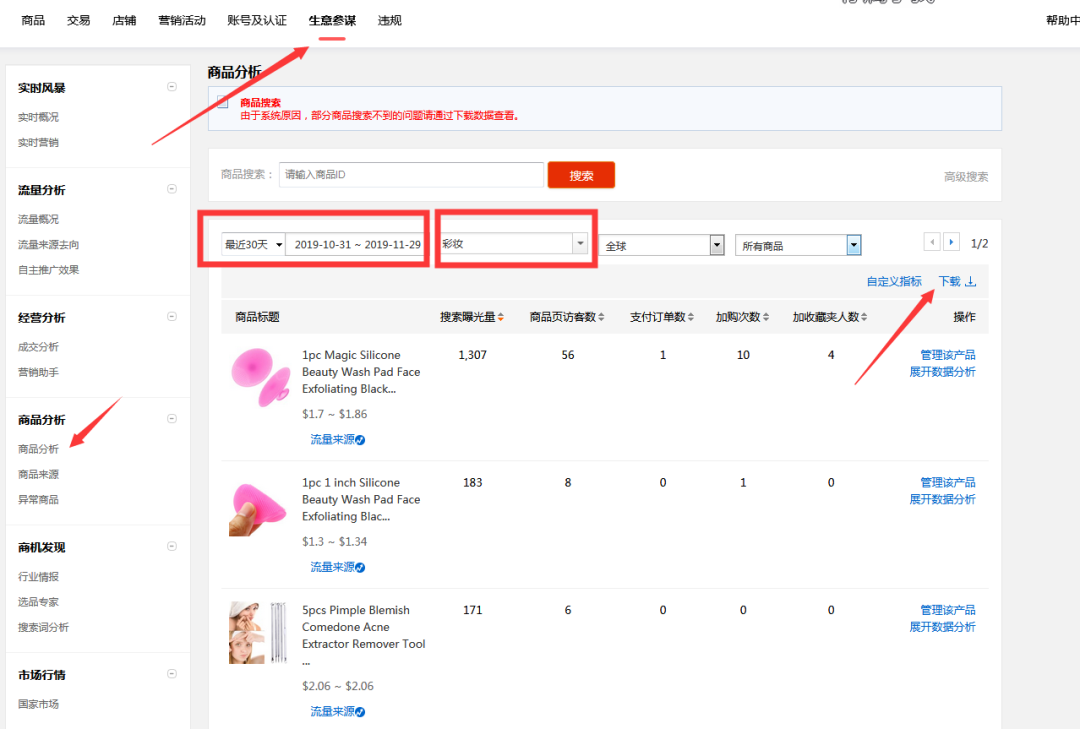Viewport: 1080px width, 729px height.
Task: Click the title '1pc Magic Silicone Beauty Wash Pad'
Action: 361,372
